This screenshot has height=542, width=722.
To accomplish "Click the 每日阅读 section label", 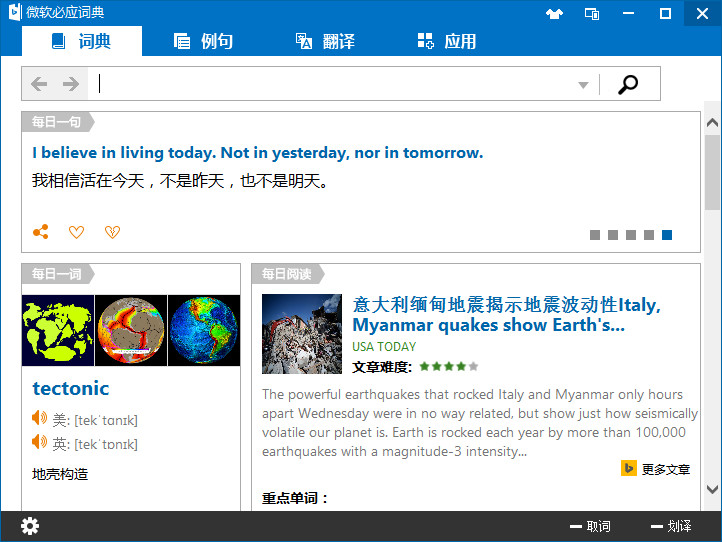I will click(287, 274).
